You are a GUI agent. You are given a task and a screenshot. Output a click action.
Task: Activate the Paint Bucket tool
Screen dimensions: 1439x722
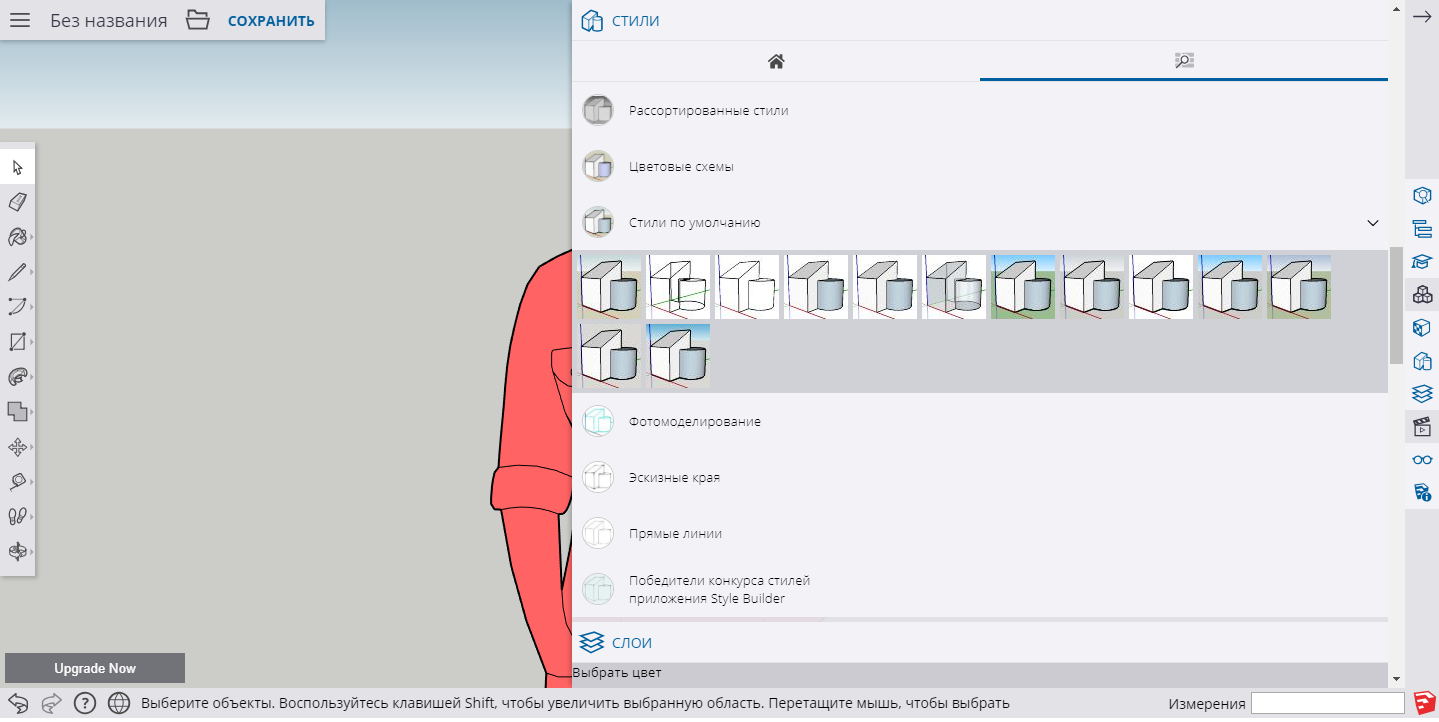(18, 237)
